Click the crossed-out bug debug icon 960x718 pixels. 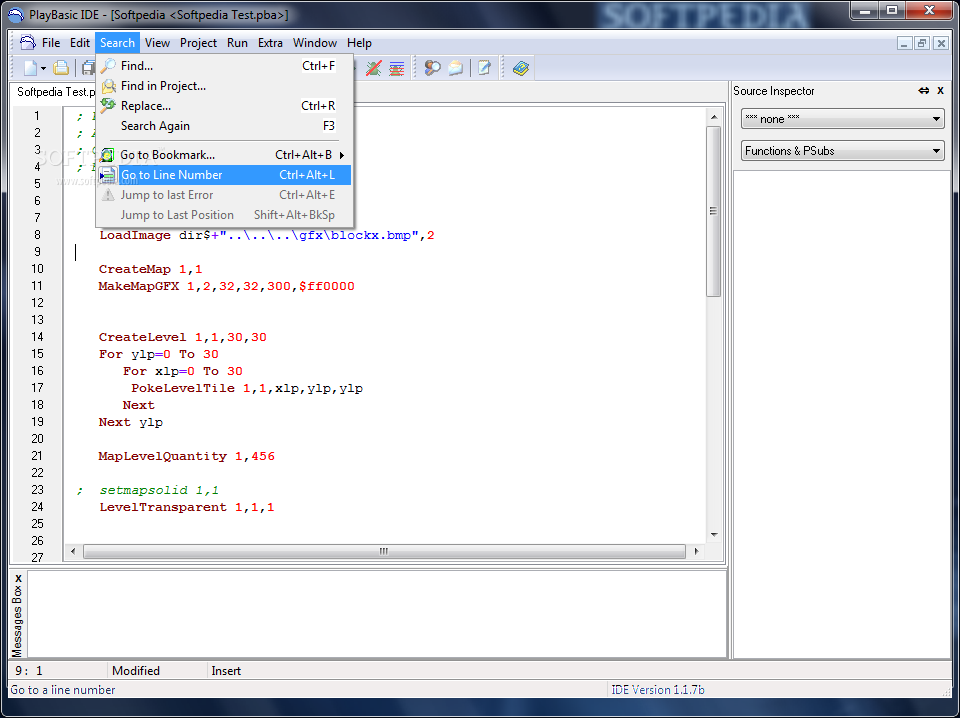tap(373, 68)
